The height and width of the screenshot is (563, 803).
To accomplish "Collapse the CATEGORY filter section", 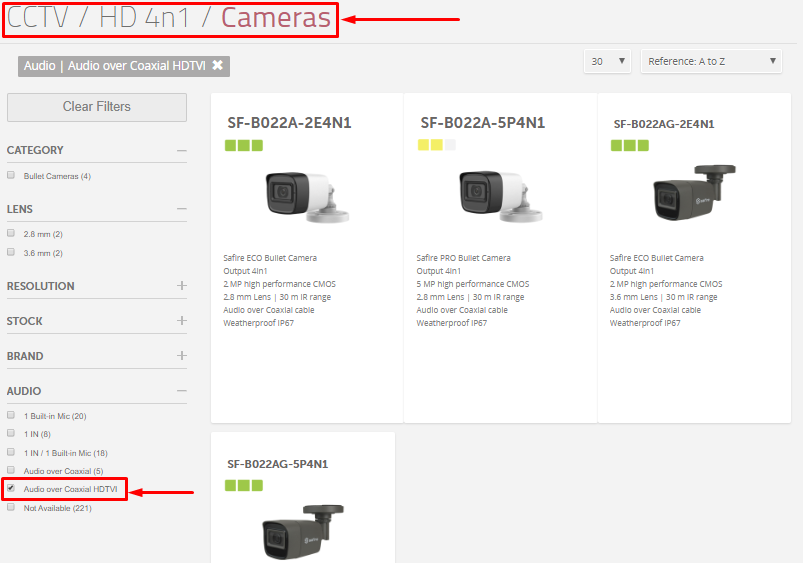I will click(182, 151).
